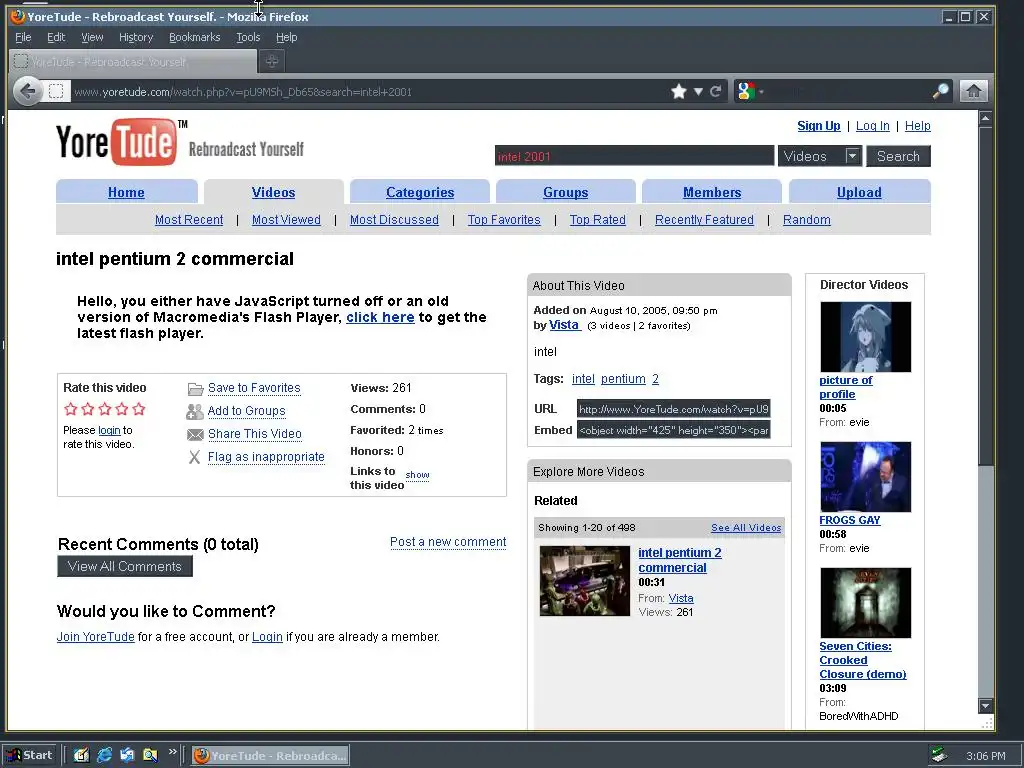Open the Tools menu
This screenshot has height=768, width=1024.
248,37
